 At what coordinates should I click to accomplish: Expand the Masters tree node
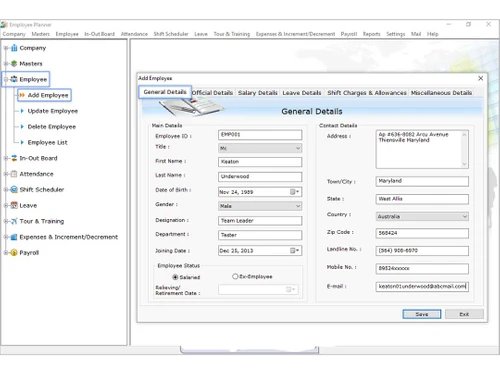6,63
